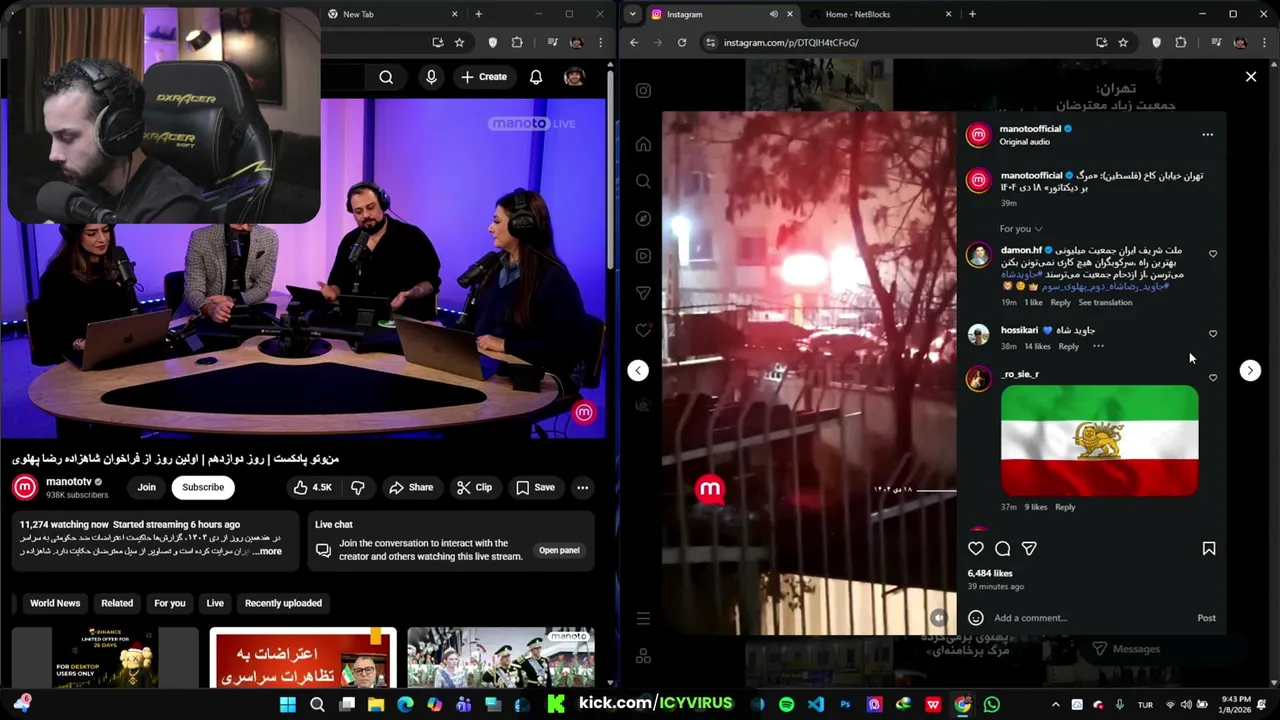
Task: Select the For you filter chip
Action: [x=170, y=603]
